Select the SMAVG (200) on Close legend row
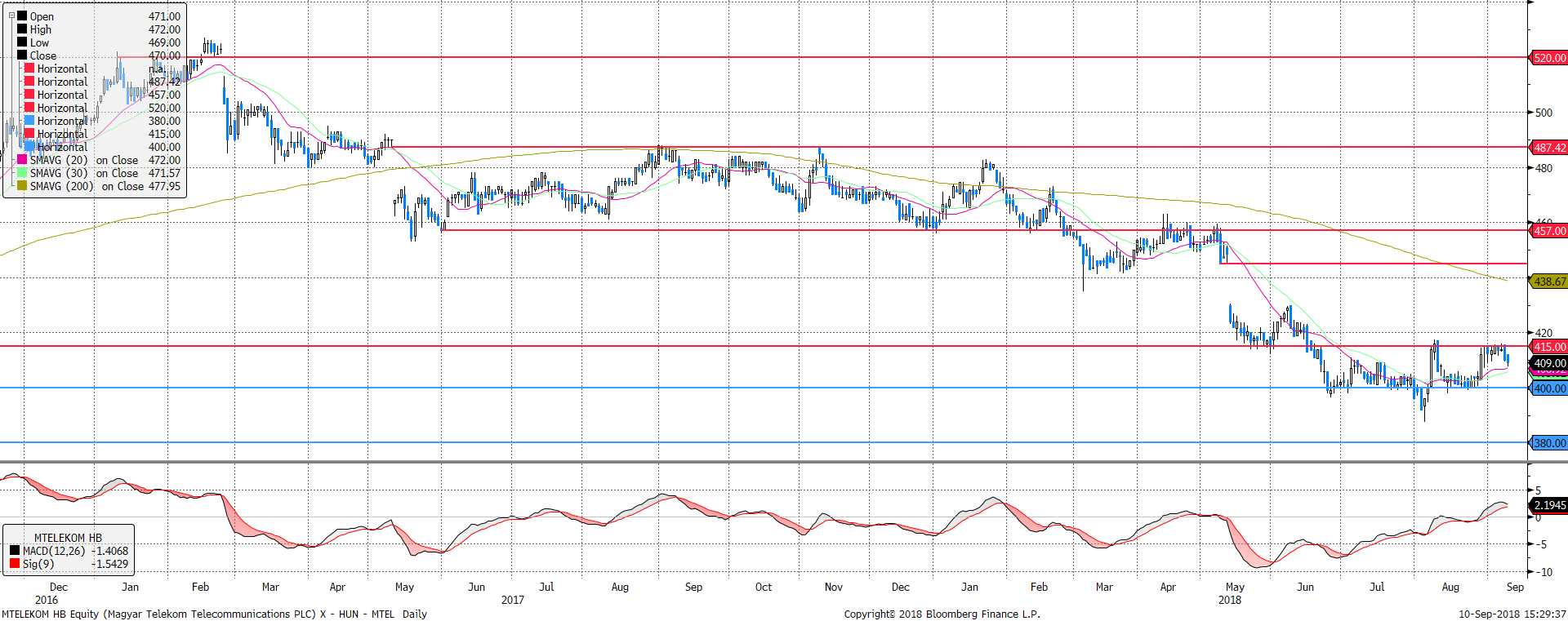 pos(99,186)
